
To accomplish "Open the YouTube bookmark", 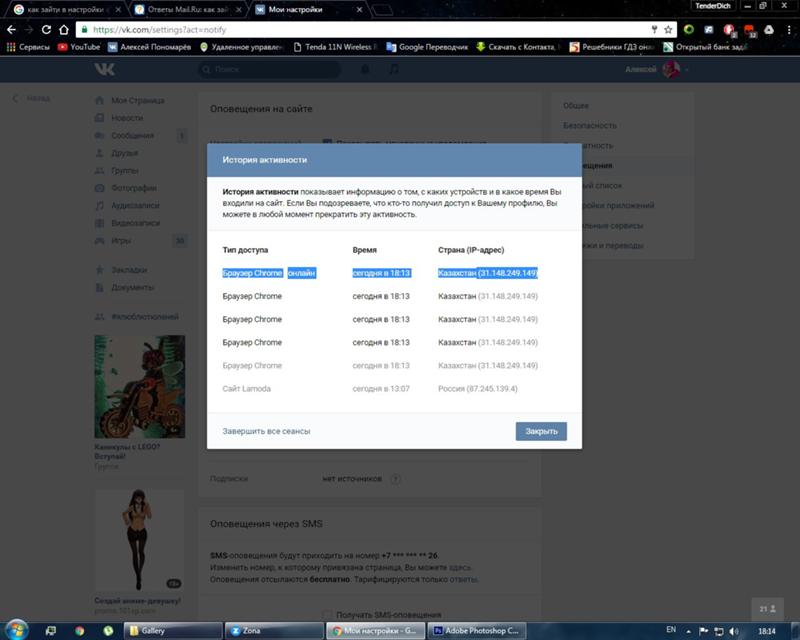I will pos(79,47).
